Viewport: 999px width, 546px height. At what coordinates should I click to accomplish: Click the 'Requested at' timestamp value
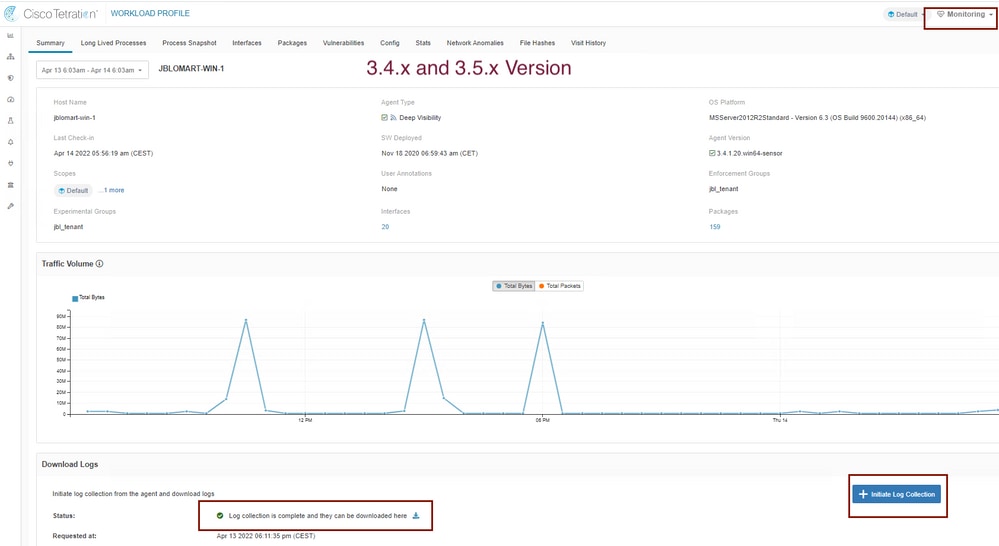266,536
